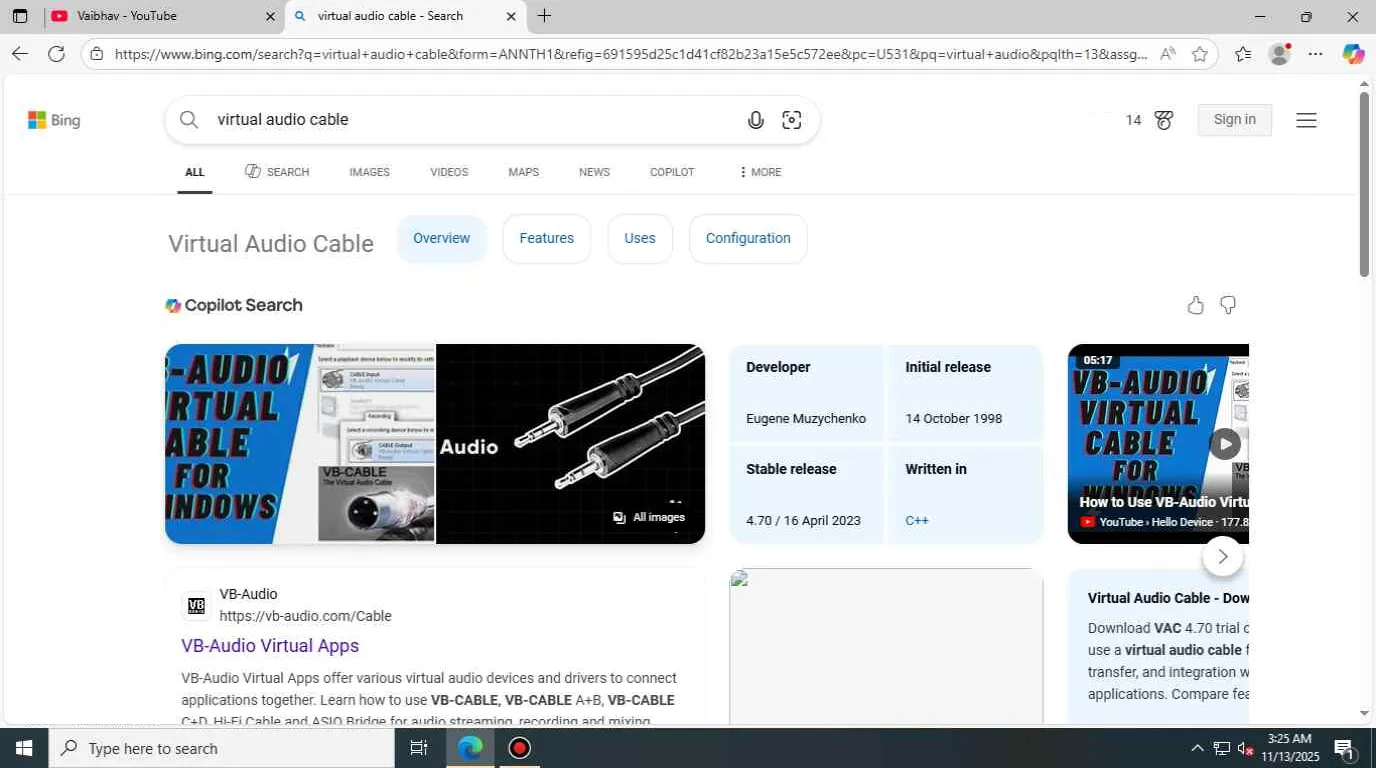Refresh the current page
Image resolution: width=1376 pixels, height=768 pixels.
pos(56,54)
